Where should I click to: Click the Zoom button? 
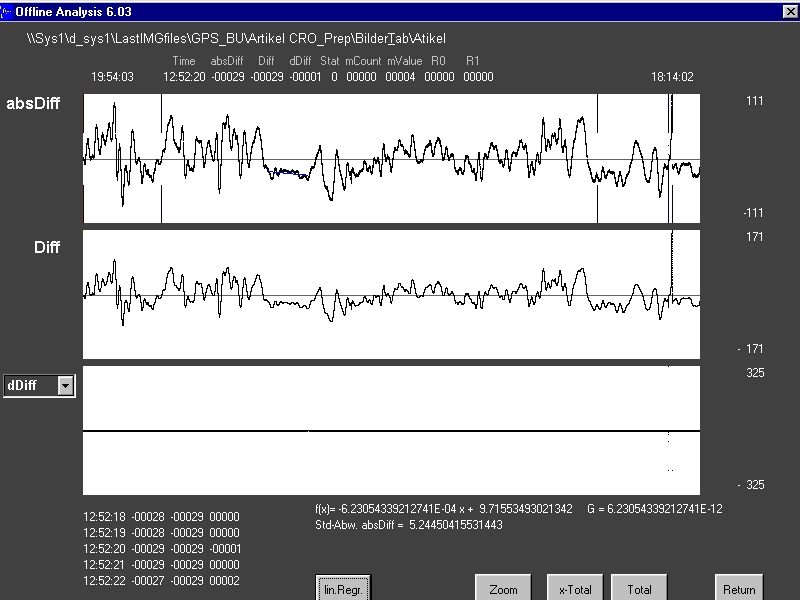tap(503, 588)
